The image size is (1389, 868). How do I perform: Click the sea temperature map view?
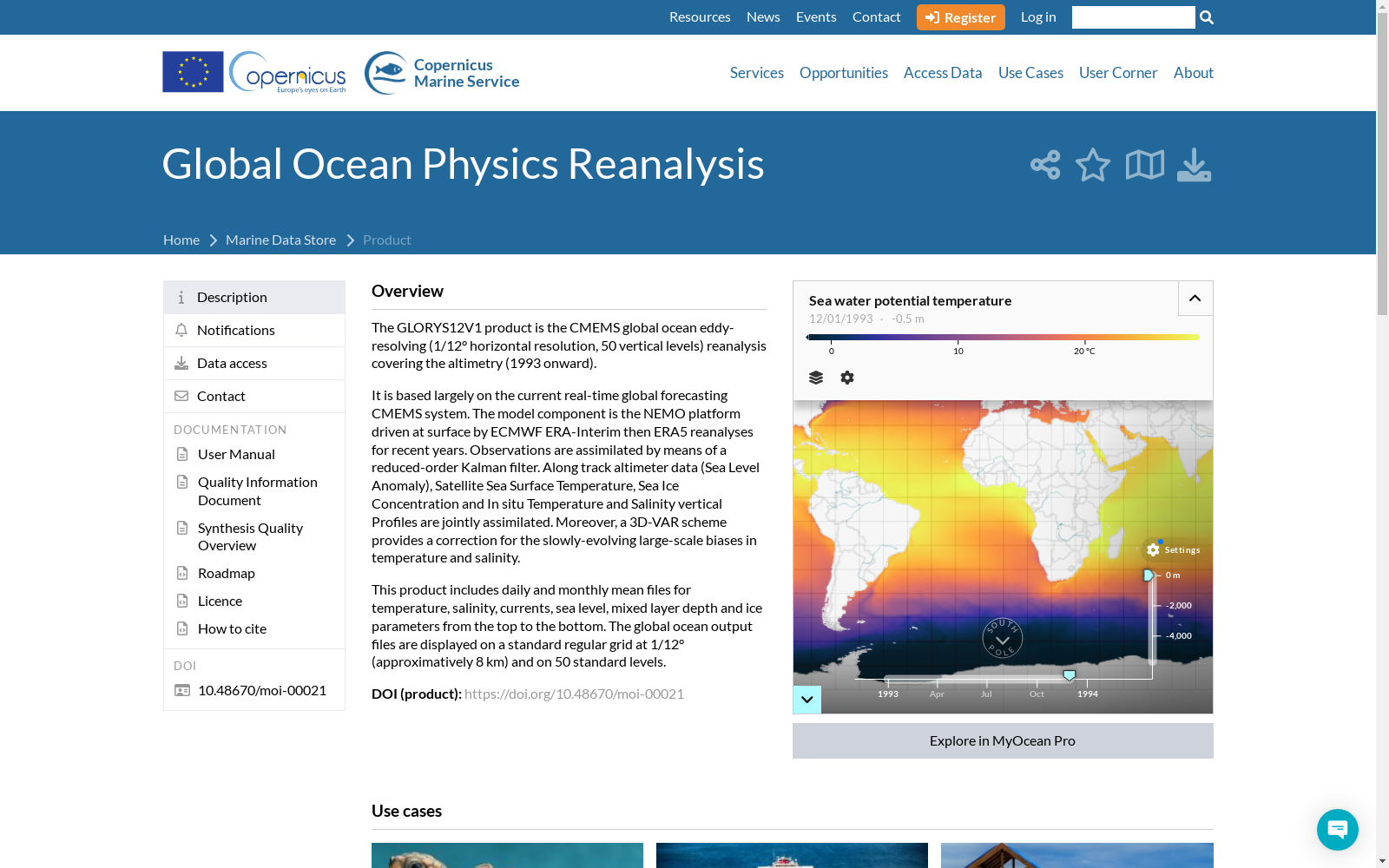(x=1003, y=556)
